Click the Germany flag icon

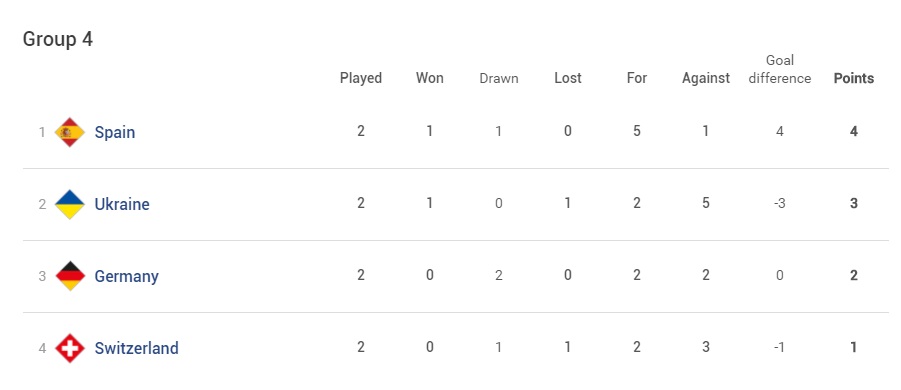tap(70, 276)
